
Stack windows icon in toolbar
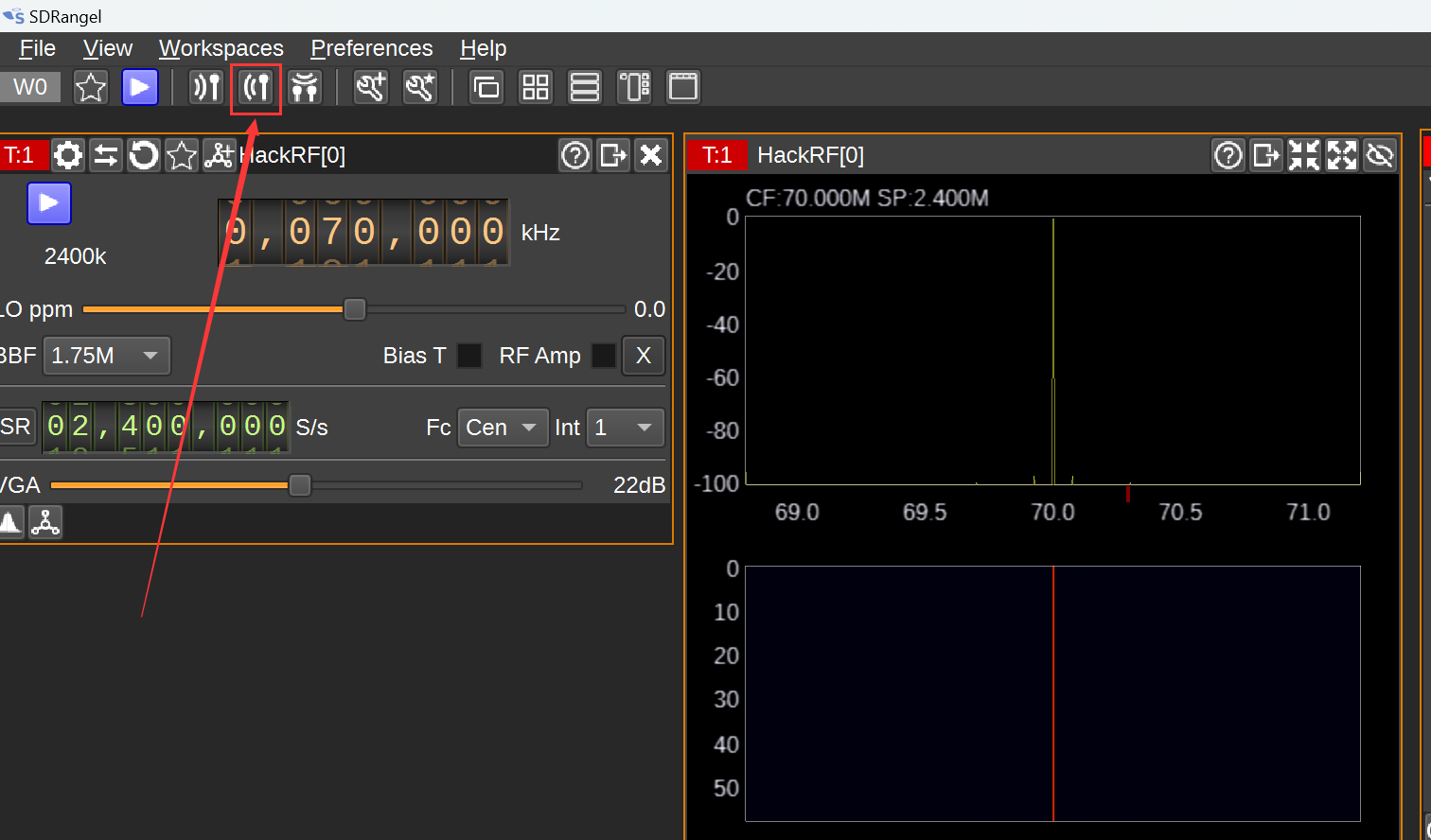(585, 87)
